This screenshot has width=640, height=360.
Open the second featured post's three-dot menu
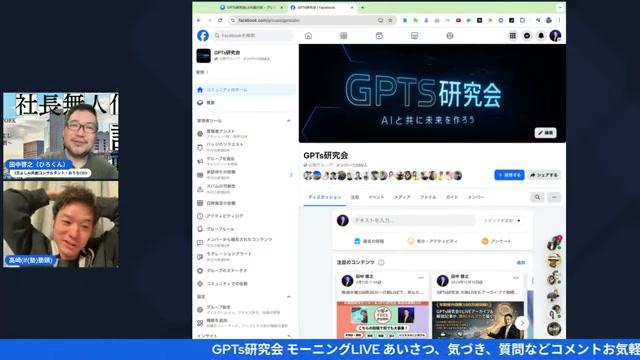click(516, 278)
